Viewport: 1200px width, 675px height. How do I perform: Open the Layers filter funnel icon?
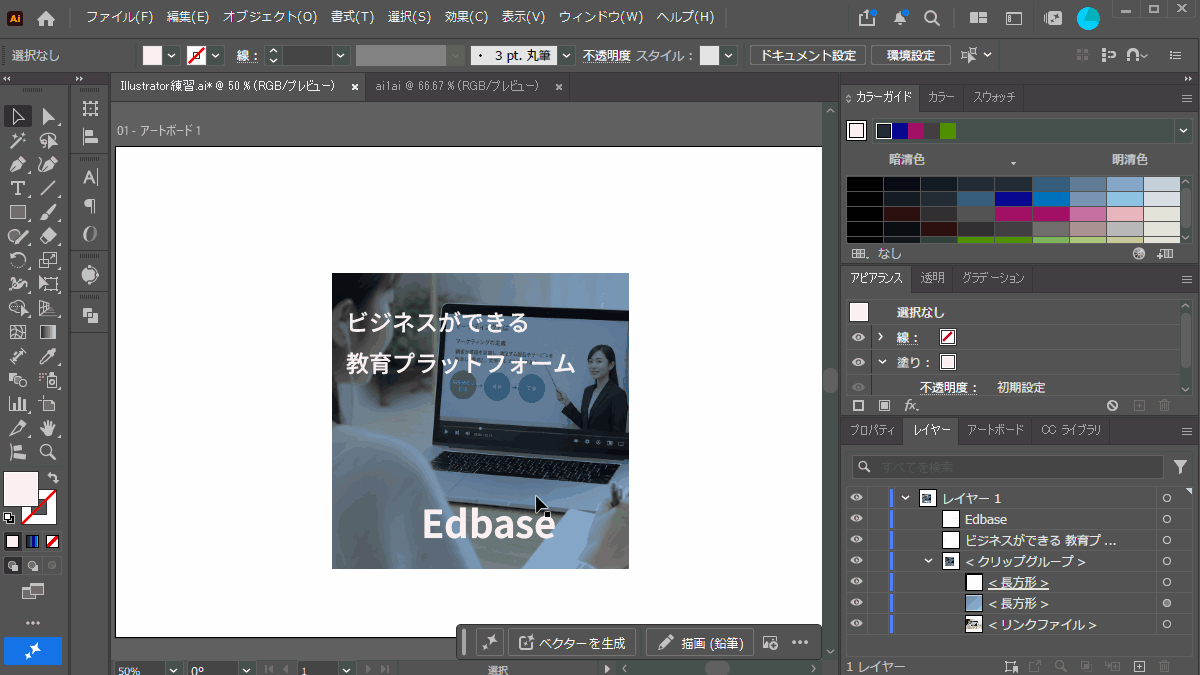[1180, 467]
